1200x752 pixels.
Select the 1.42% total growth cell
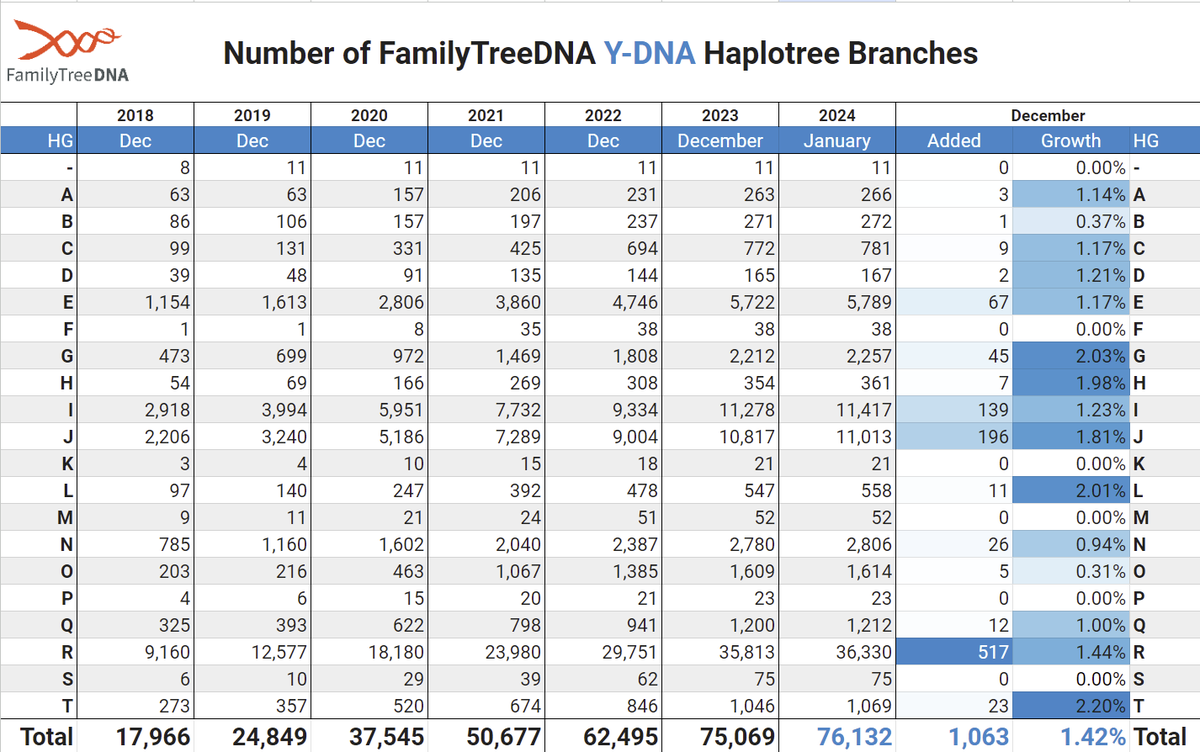(x=1070, y=736)
